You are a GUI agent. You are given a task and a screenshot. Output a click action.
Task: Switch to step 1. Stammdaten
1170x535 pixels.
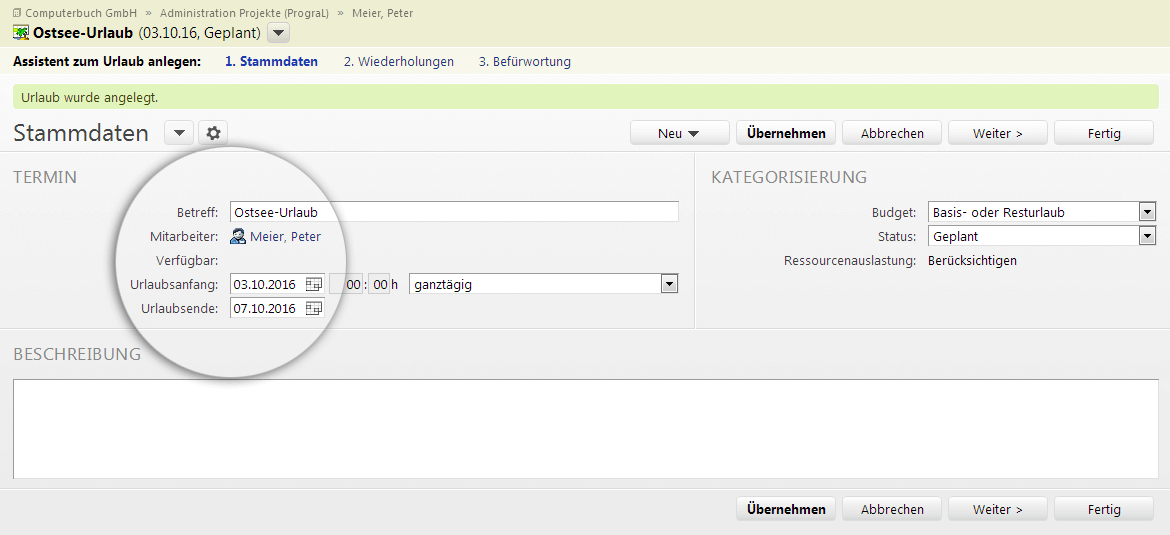272,62
